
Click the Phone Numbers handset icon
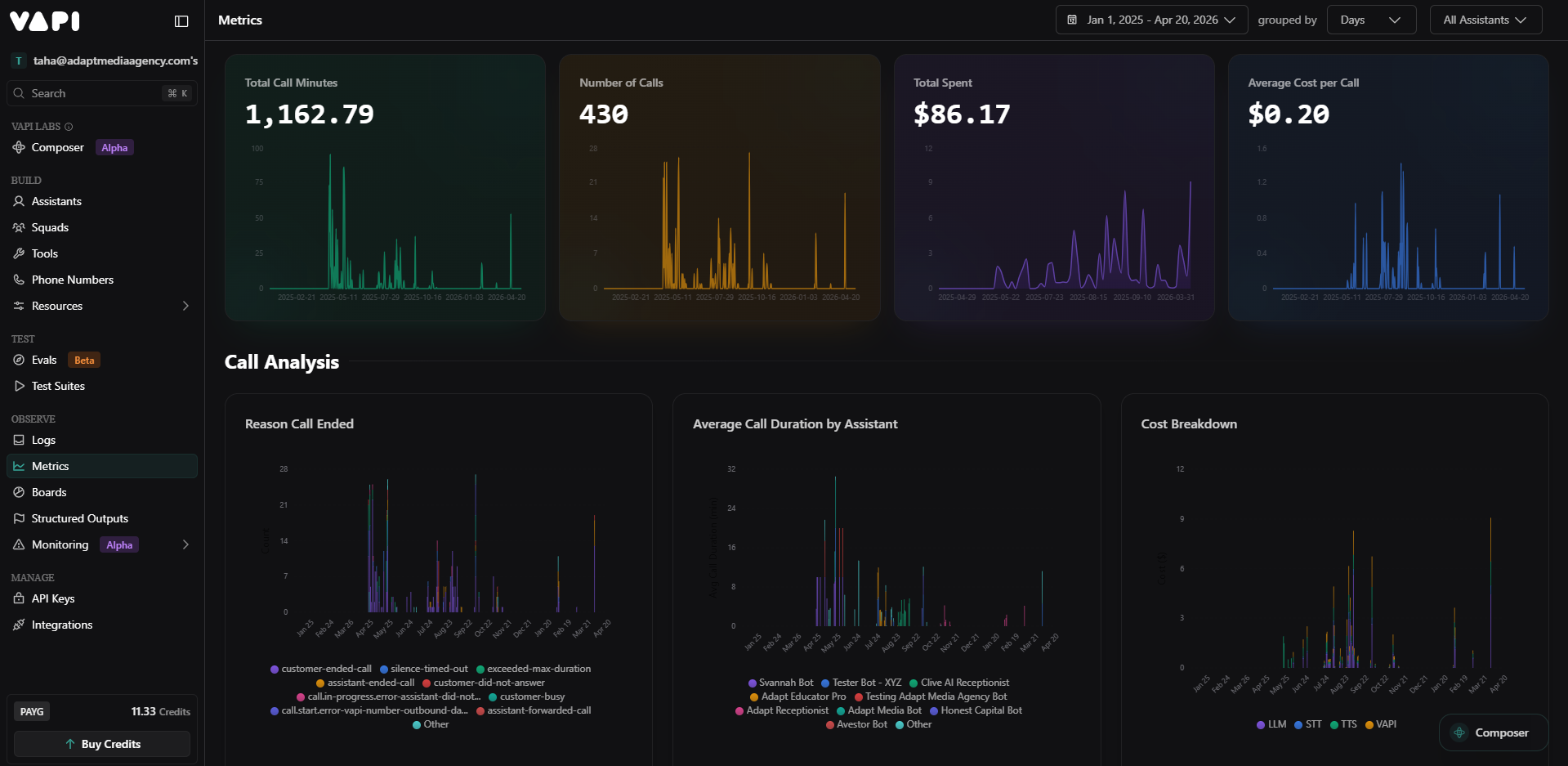(19, 280)
